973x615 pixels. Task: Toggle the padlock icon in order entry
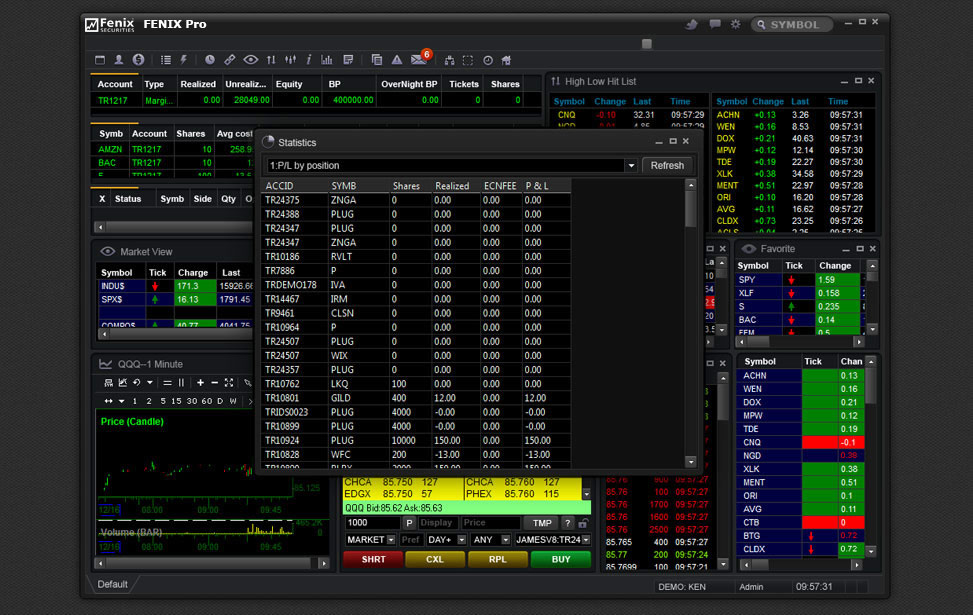(583, 523)
